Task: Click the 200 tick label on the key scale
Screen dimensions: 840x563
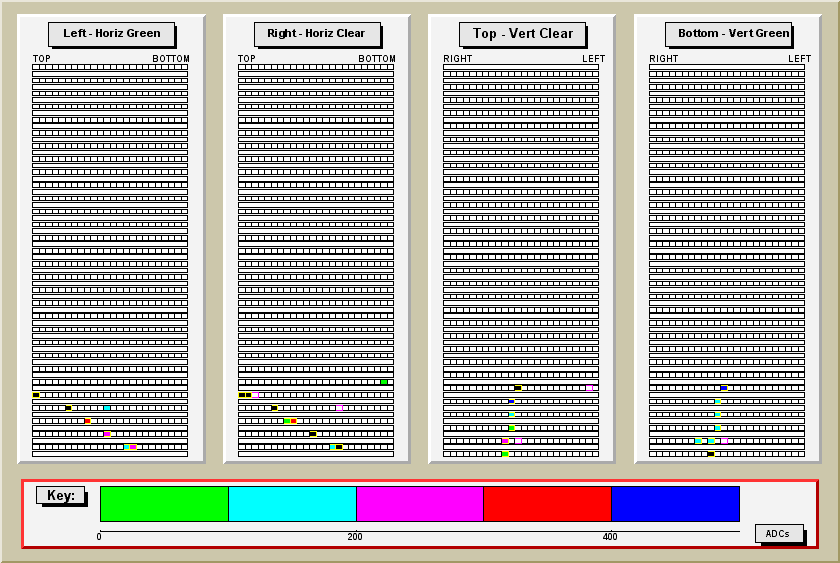Action: pyautogui.click(x=355, y=537)
